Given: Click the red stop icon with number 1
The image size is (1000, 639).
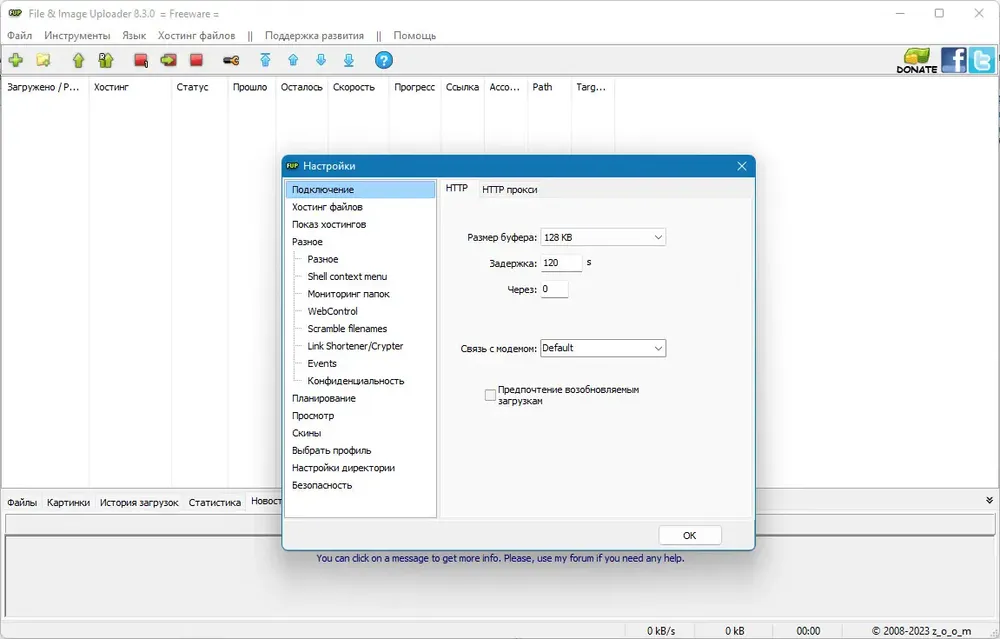Looking at the screenshot, I should point(141,60).
